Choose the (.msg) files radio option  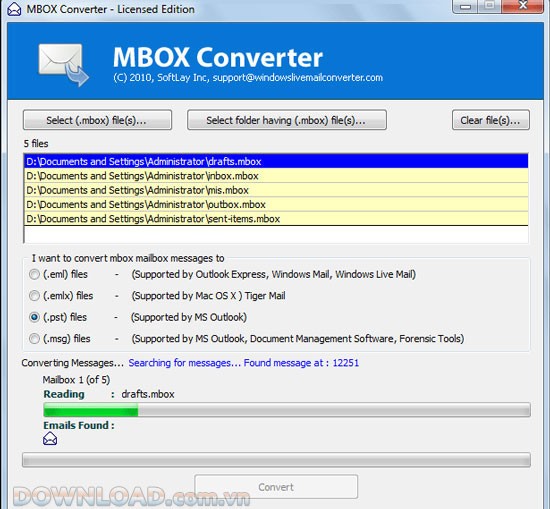pyautogui.click(x=34, y=339)
